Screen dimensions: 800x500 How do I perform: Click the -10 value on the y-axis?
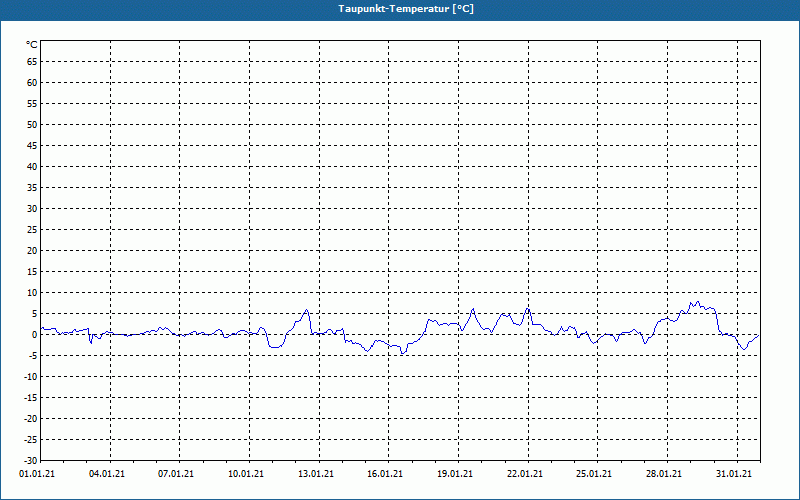31,377
